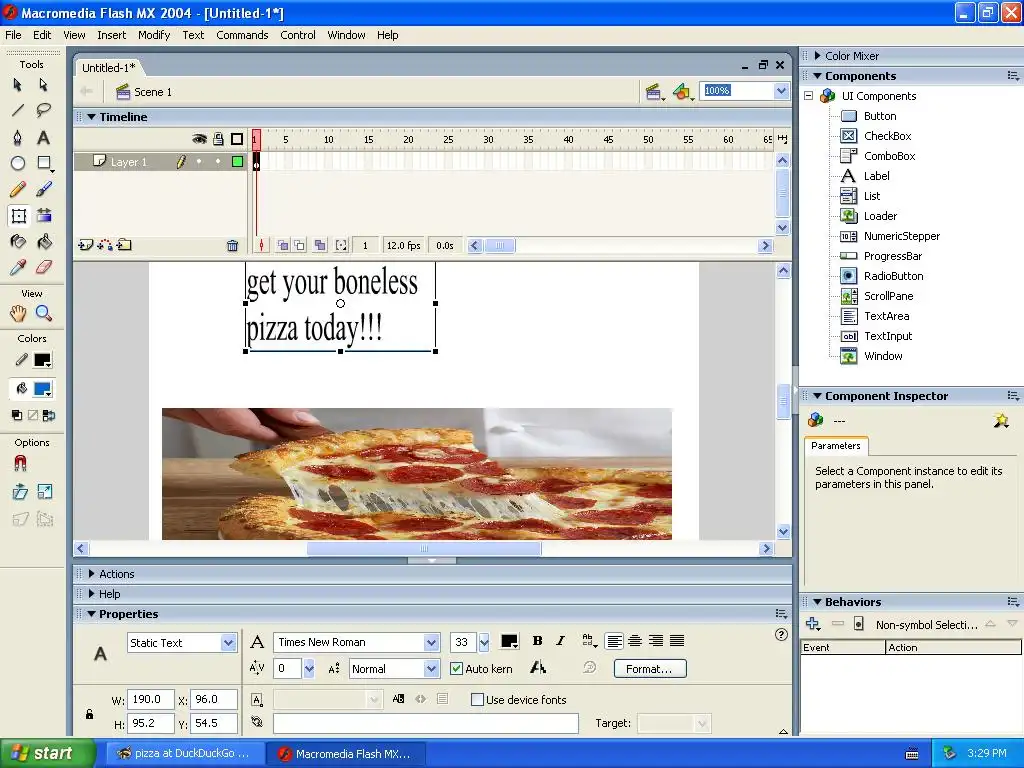Select the Untitled-1* document tab
This screenshot has height=768, width=1024.
108,67
